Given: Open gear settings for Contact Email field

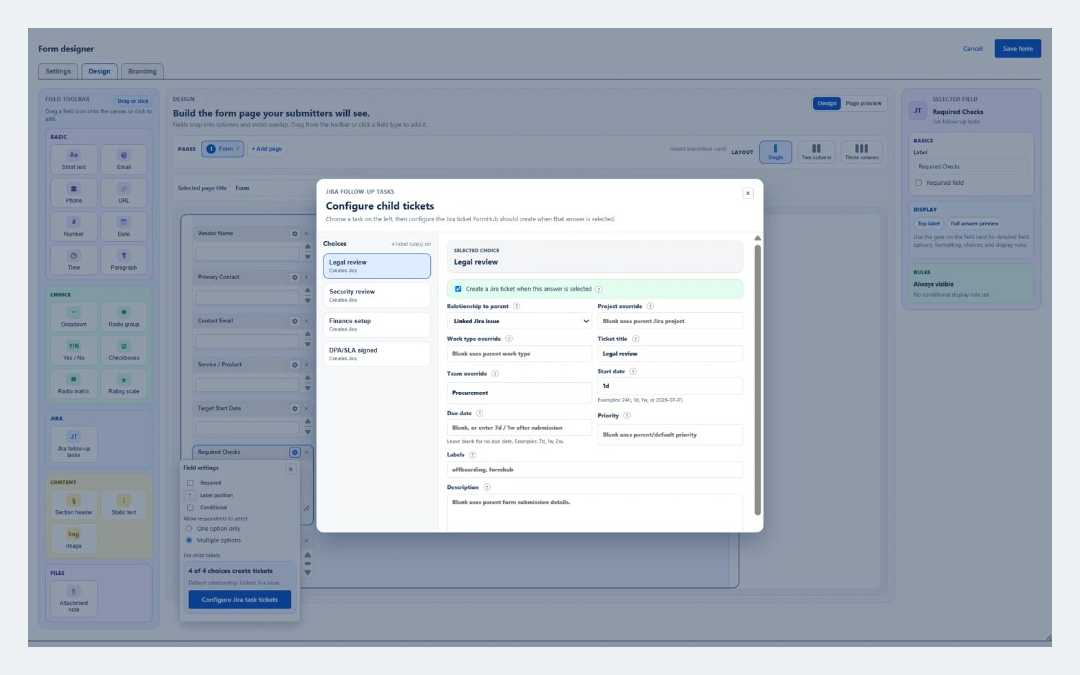Looking at the screenshot, I should [295, 321].
